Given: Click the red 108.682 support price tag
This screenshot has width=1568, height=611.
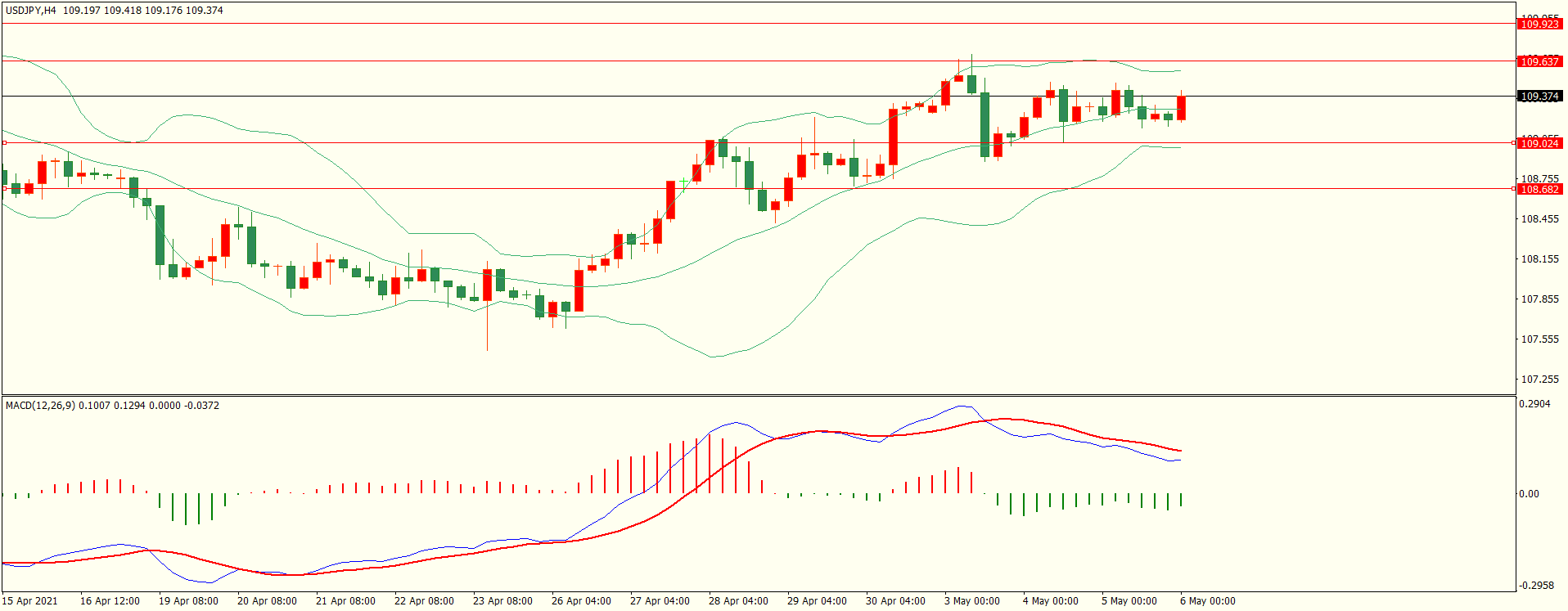Looking at the screenshot, I should tap(1539, 189).
